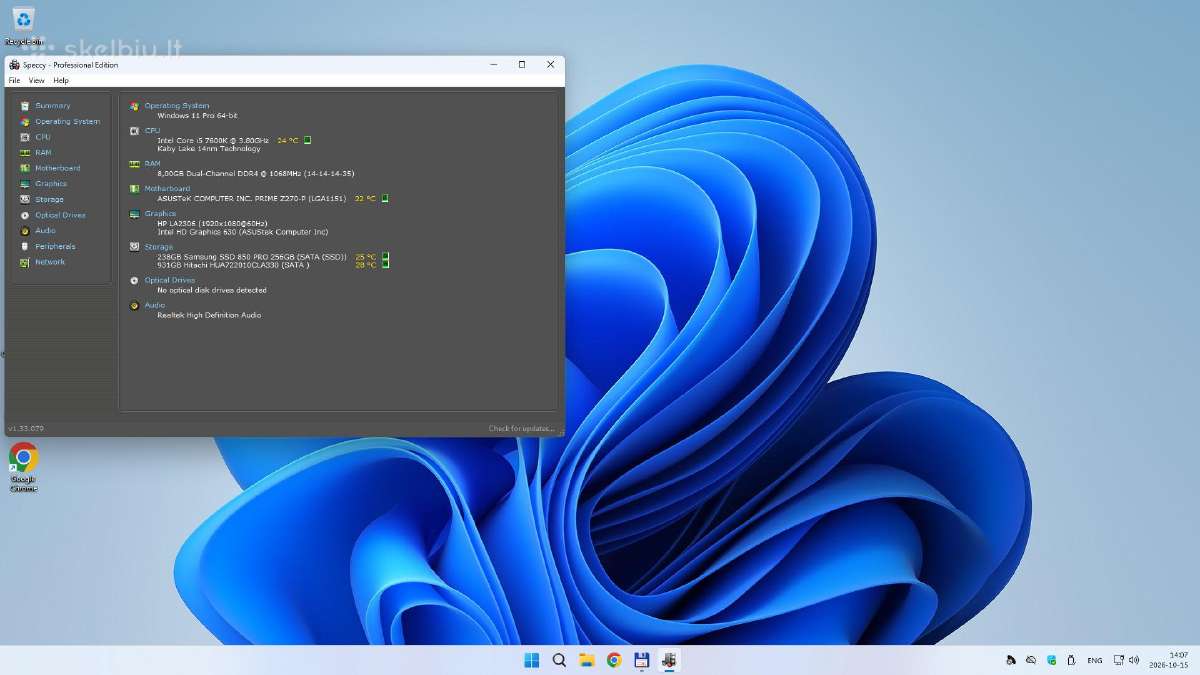This screenshot has height=675, width=1200.
Task: Open RAM section via sidebar memory icon
Action: pos(25,153)
